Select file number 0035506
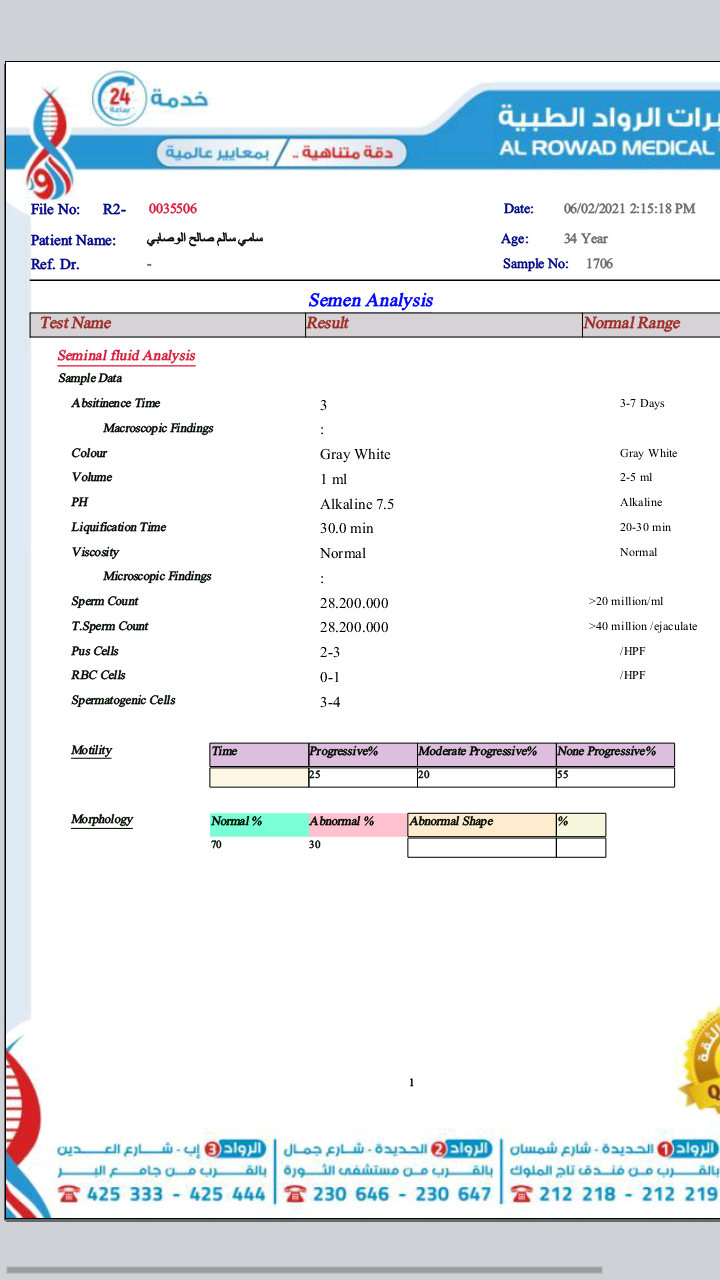The image size is (720, 1280). 173,209
